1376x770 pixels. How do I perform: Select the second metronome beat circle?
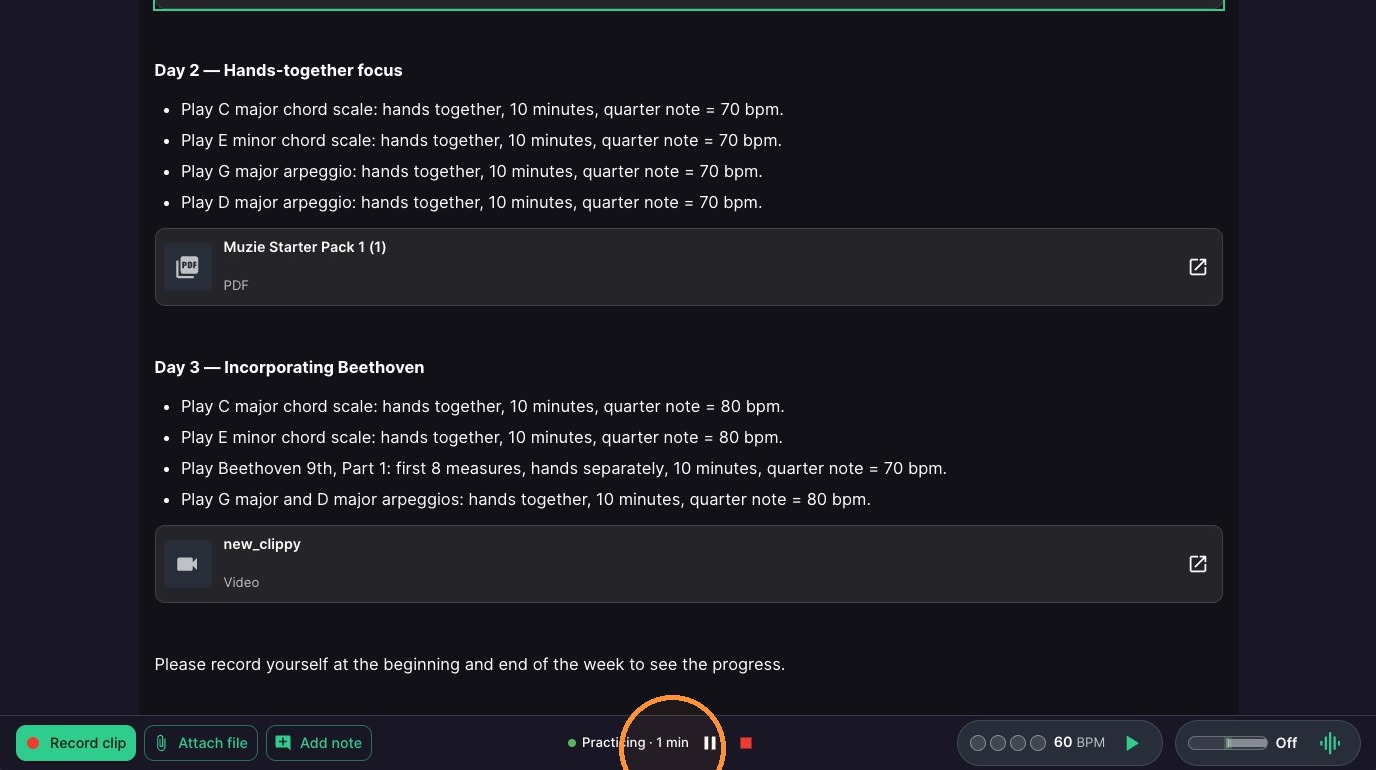tap(998, 743)
